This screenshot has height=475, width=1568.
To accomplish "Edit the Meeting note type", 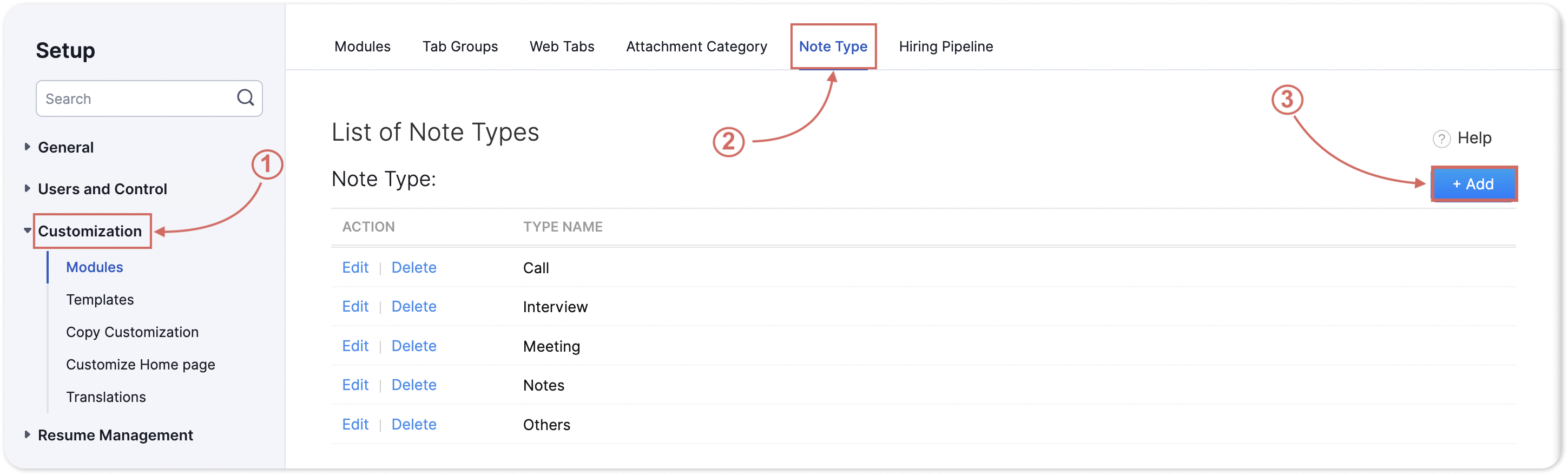I will [x=355, y=346].
